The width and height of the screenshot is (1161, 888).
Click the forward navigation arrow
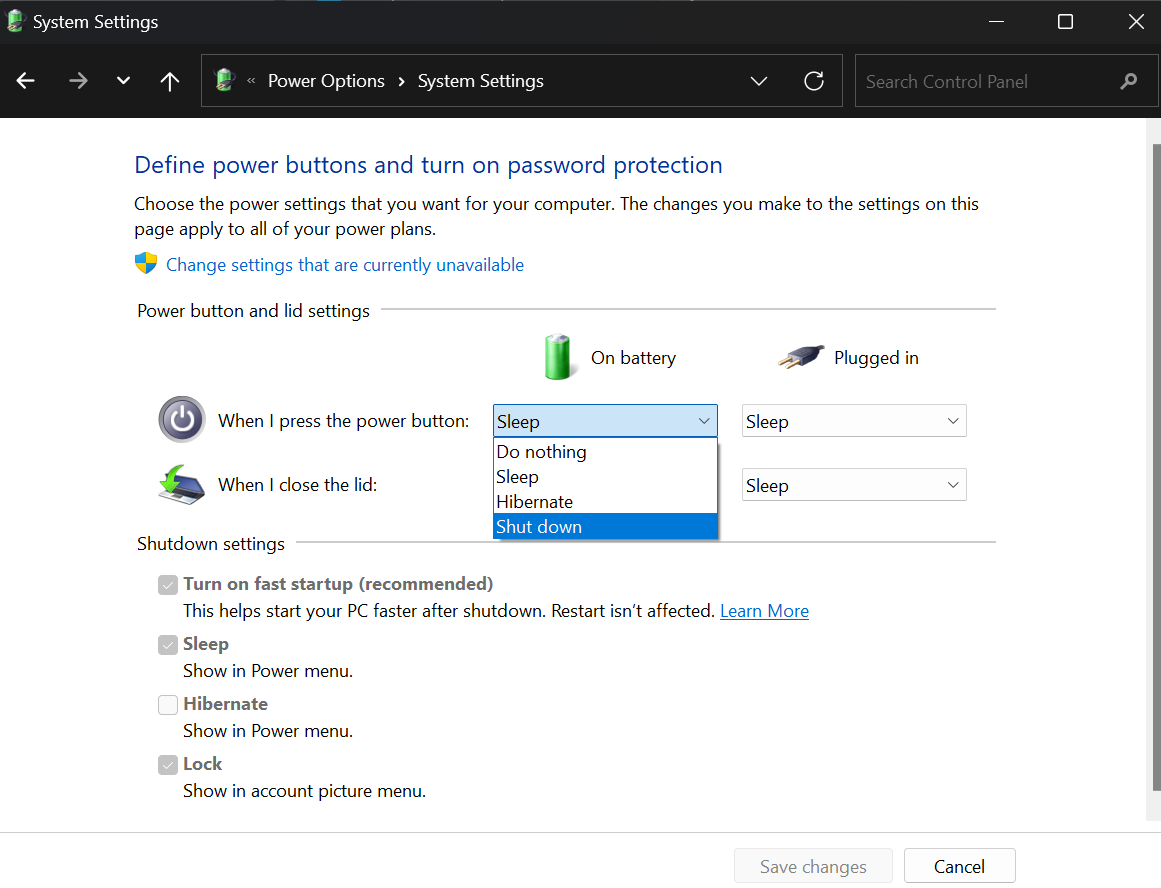pos(78,81)
